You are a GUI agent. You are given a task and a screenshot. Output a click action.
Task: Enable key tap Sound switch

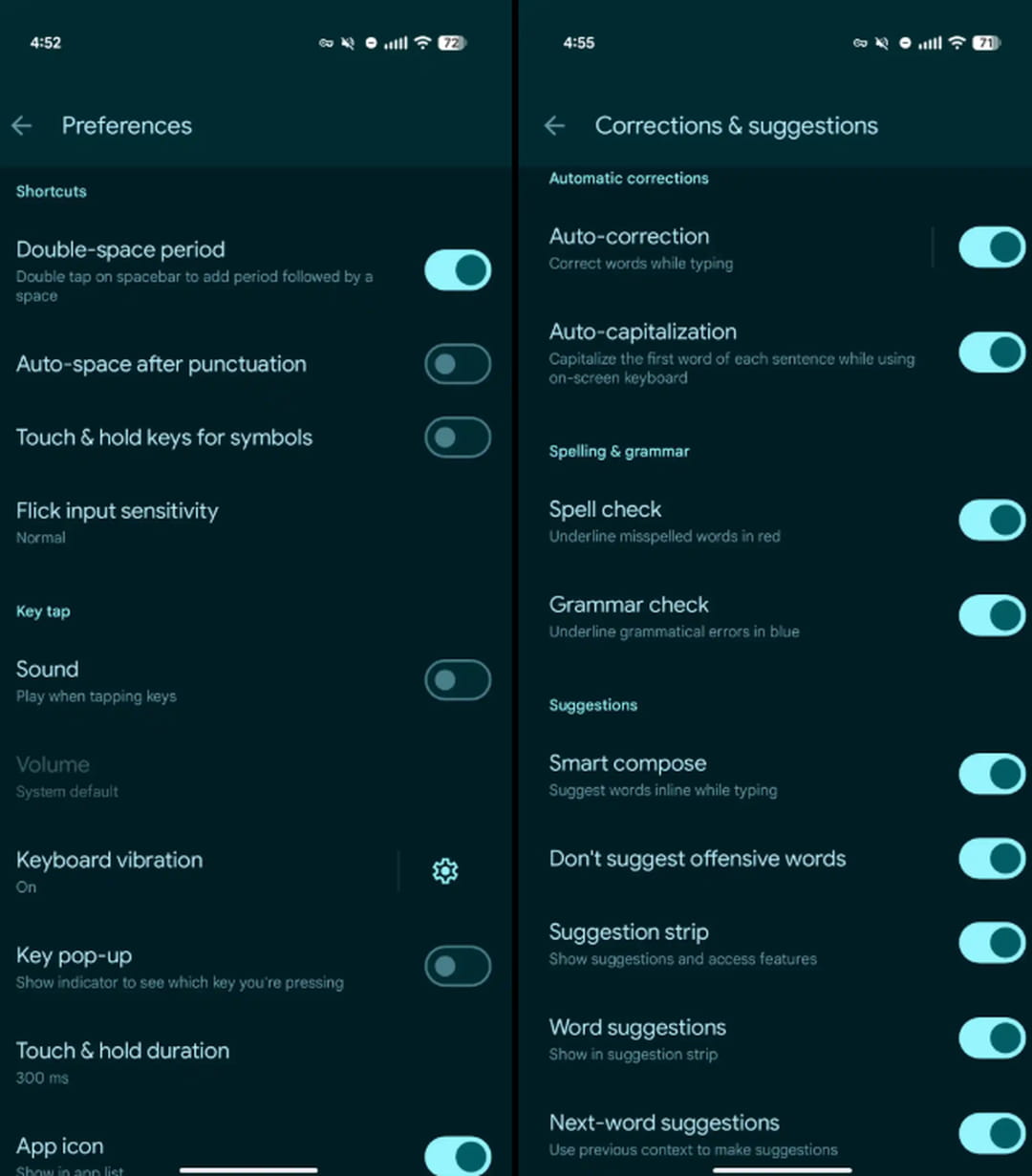pyautogui.click(x=458, y=680)
